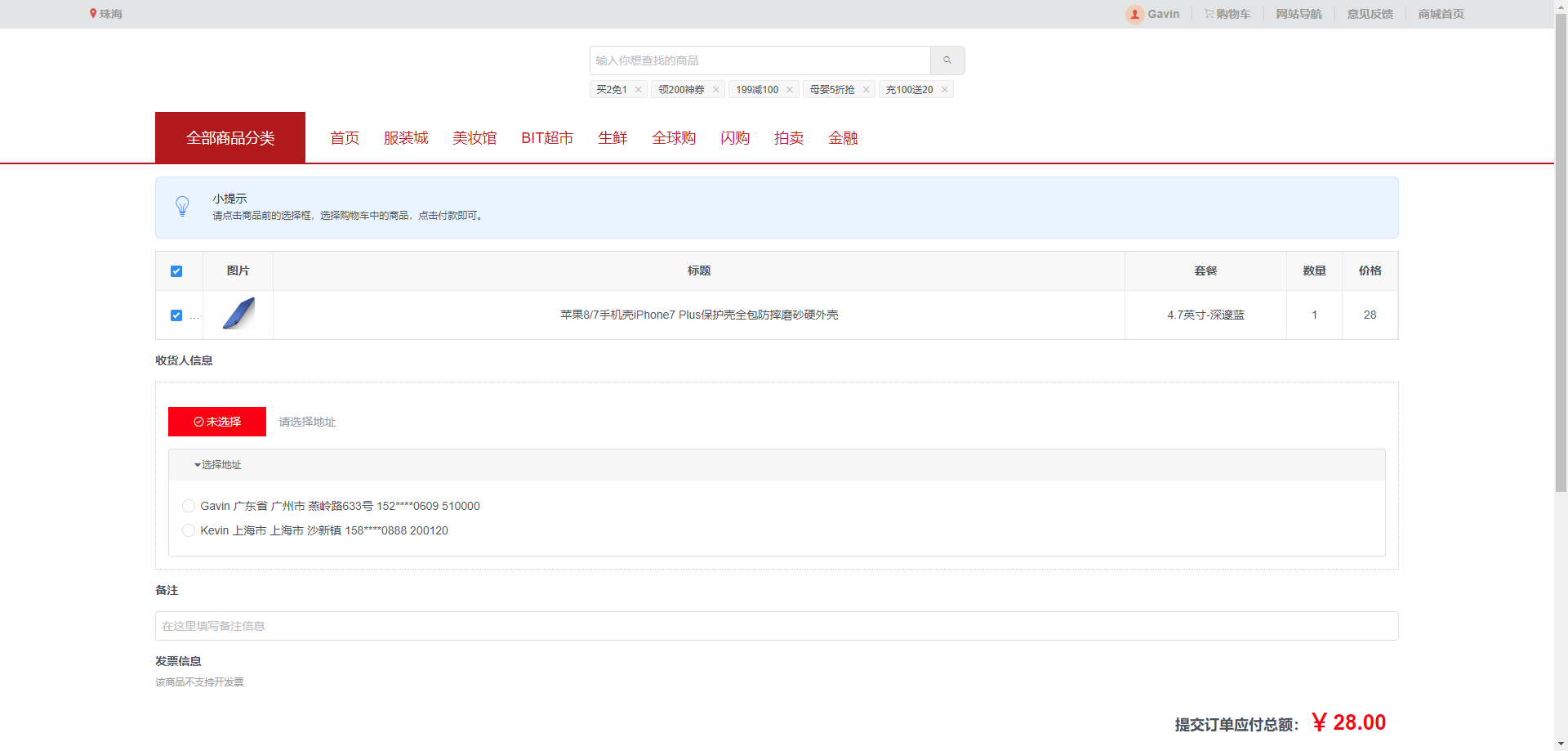1568x751 pixels.
Task: Remove the 母婴5折抢 search tag
Action: click(866, 90)
